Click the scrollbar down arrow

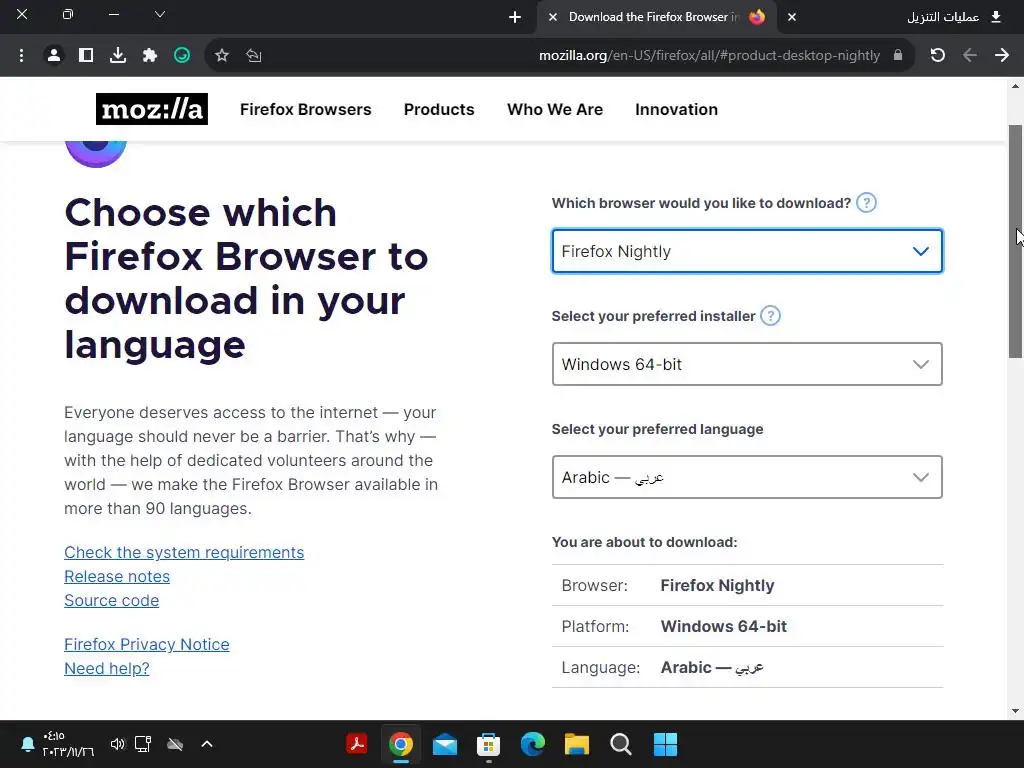pos(1015,711)
